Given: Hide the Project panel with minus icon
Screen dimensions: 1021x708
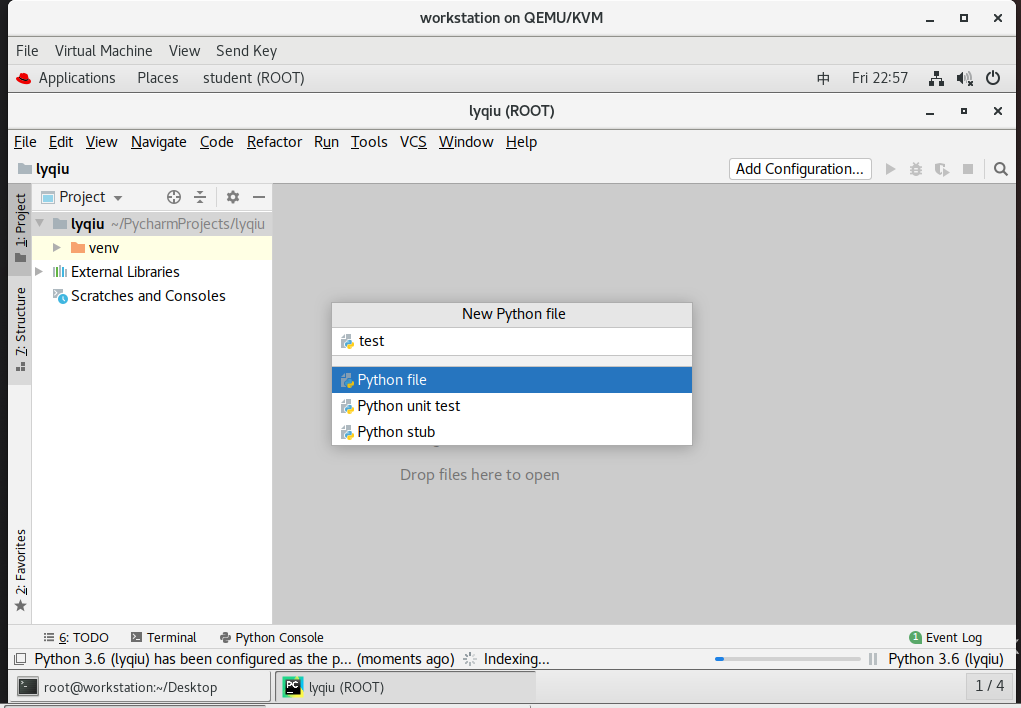Looking at the screenshot, I should pyautogui.click(x=259, y=197).
